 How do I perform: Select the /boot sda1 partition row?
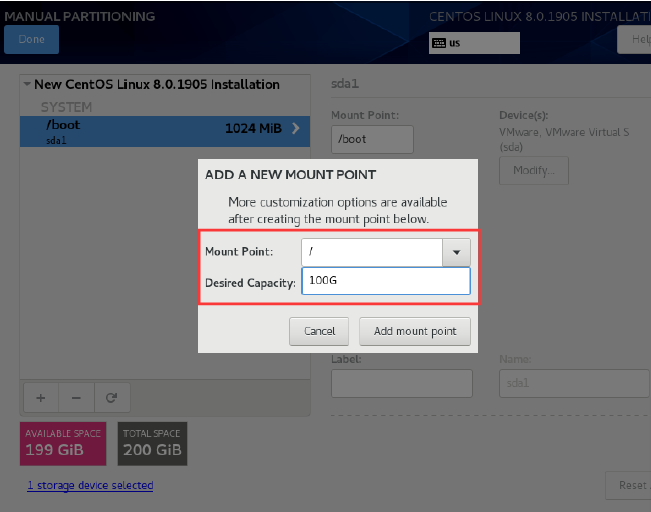click(165, 131)
